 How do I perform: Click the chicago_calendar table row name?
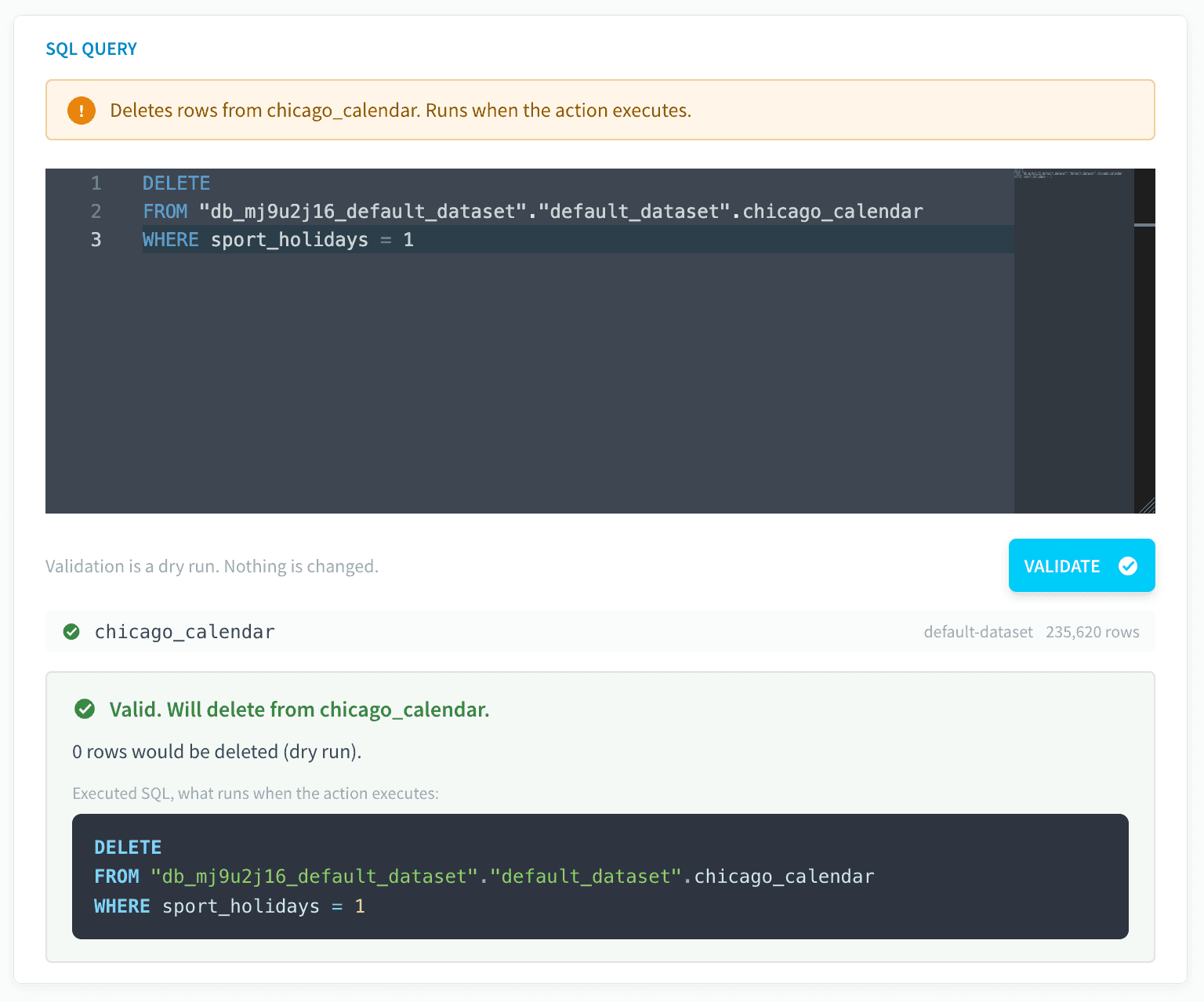coord(185,632)
